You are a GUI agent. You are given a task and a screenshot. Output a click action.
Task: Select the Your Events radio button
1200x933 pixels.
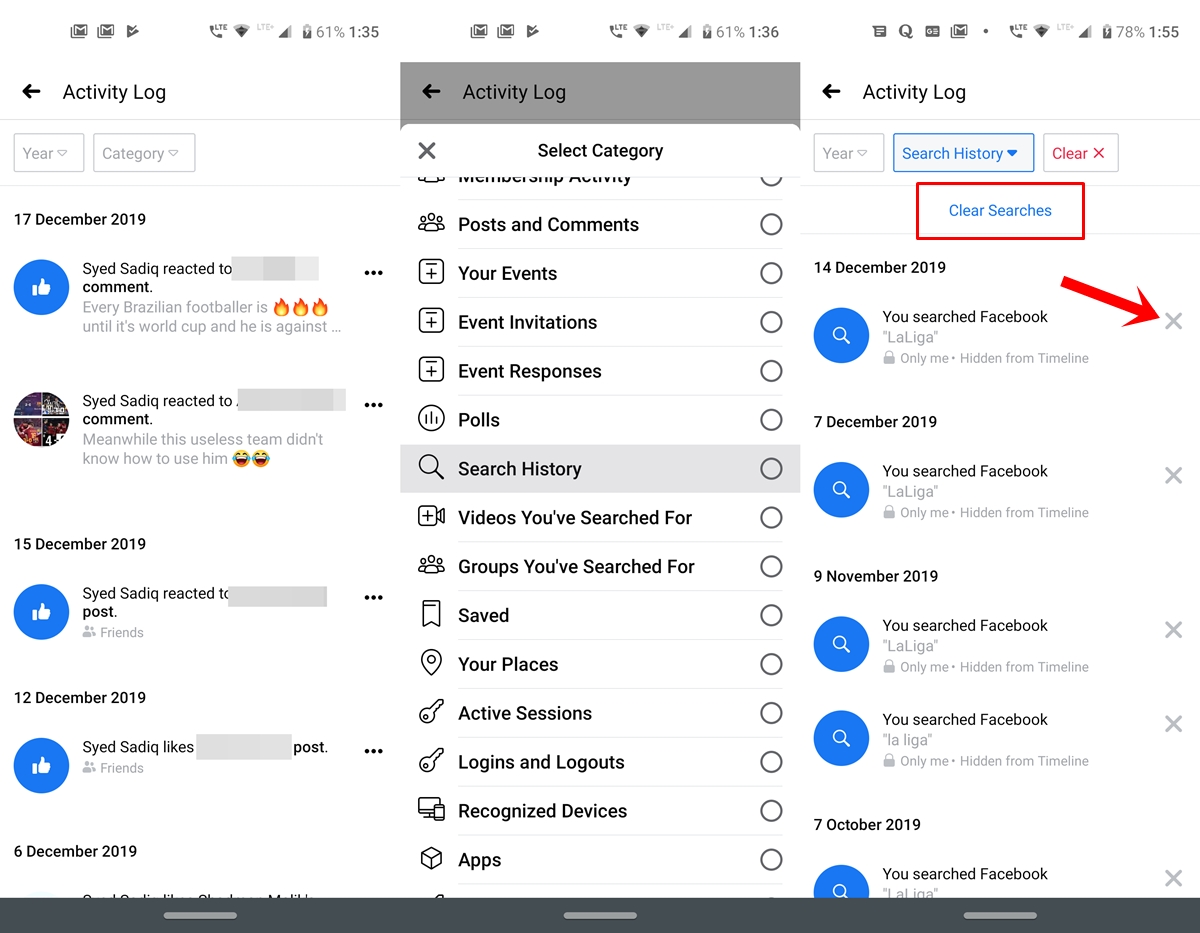(x=771, y=273)
